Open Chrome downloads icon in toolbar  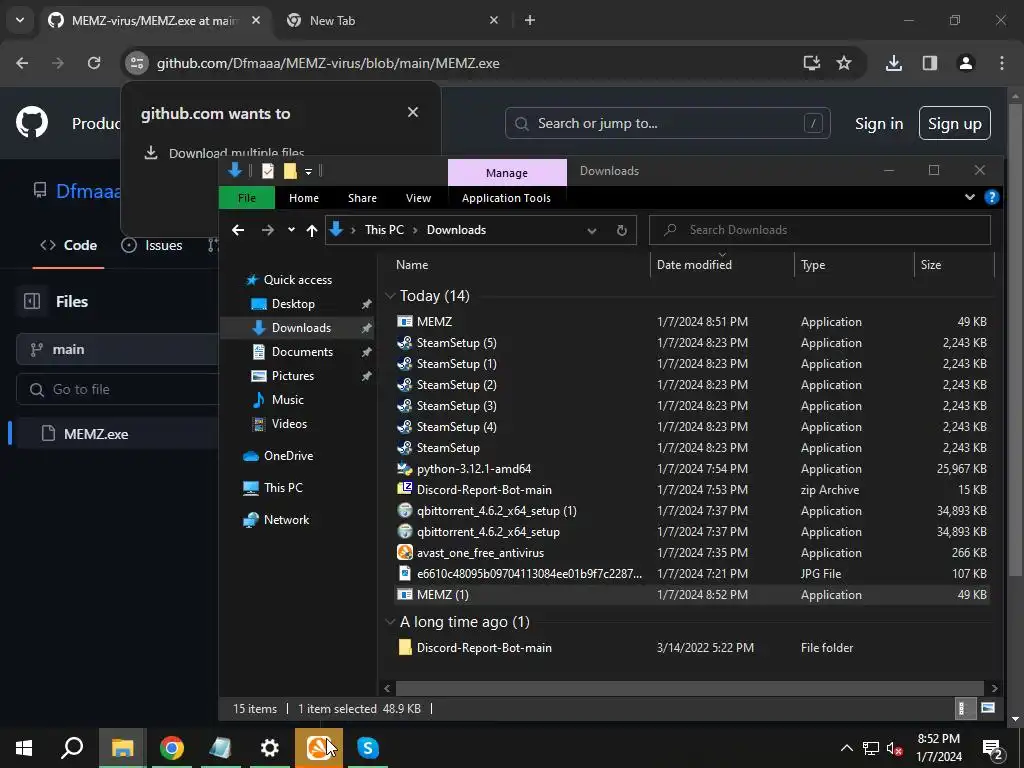click(893, 63)
